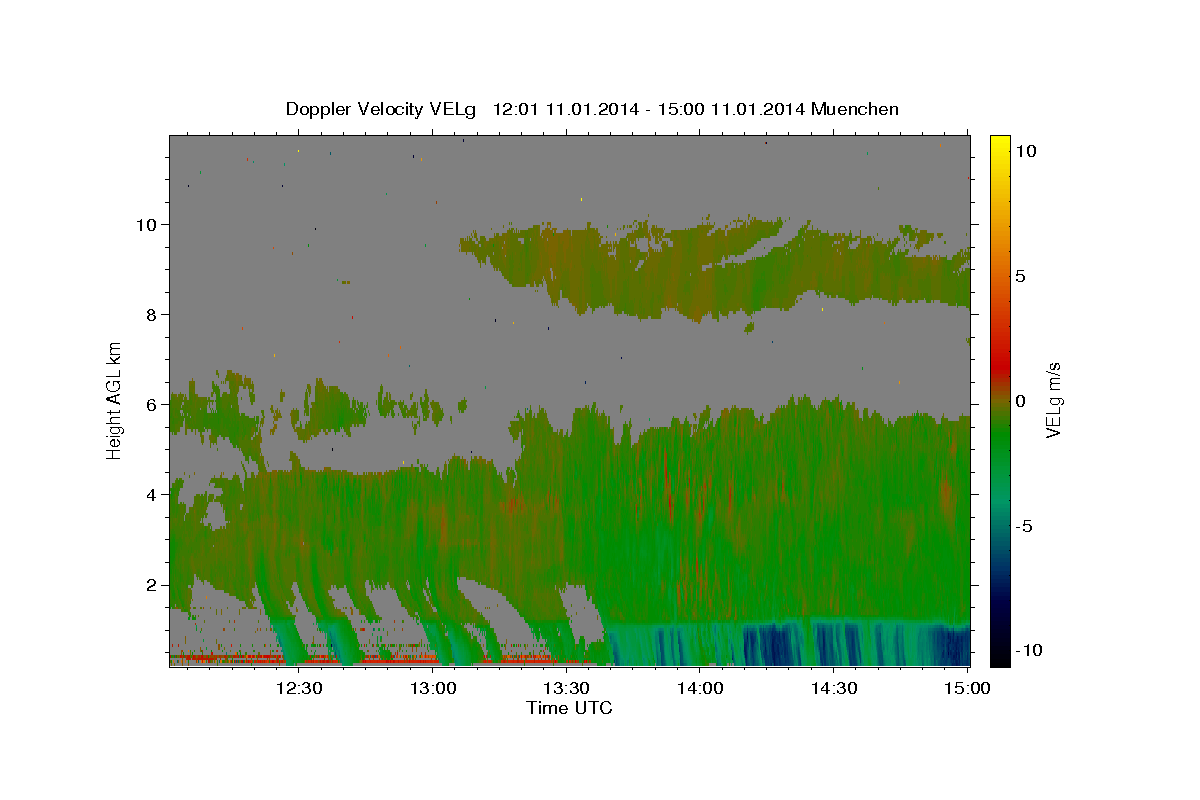Click the date range '12:01 11.01.2014 - 15:00 11.01.2014'

[649, 109]
